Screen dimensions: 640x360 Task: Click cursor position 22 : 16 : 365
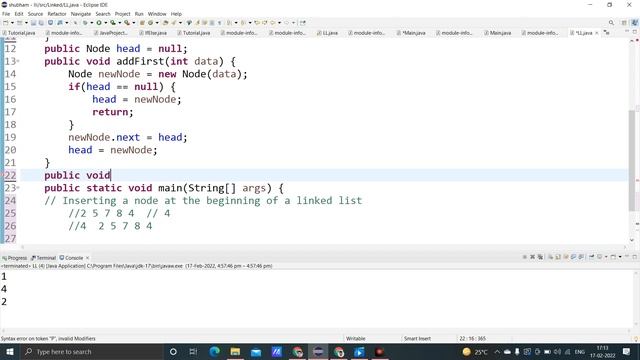coord(472,338)
